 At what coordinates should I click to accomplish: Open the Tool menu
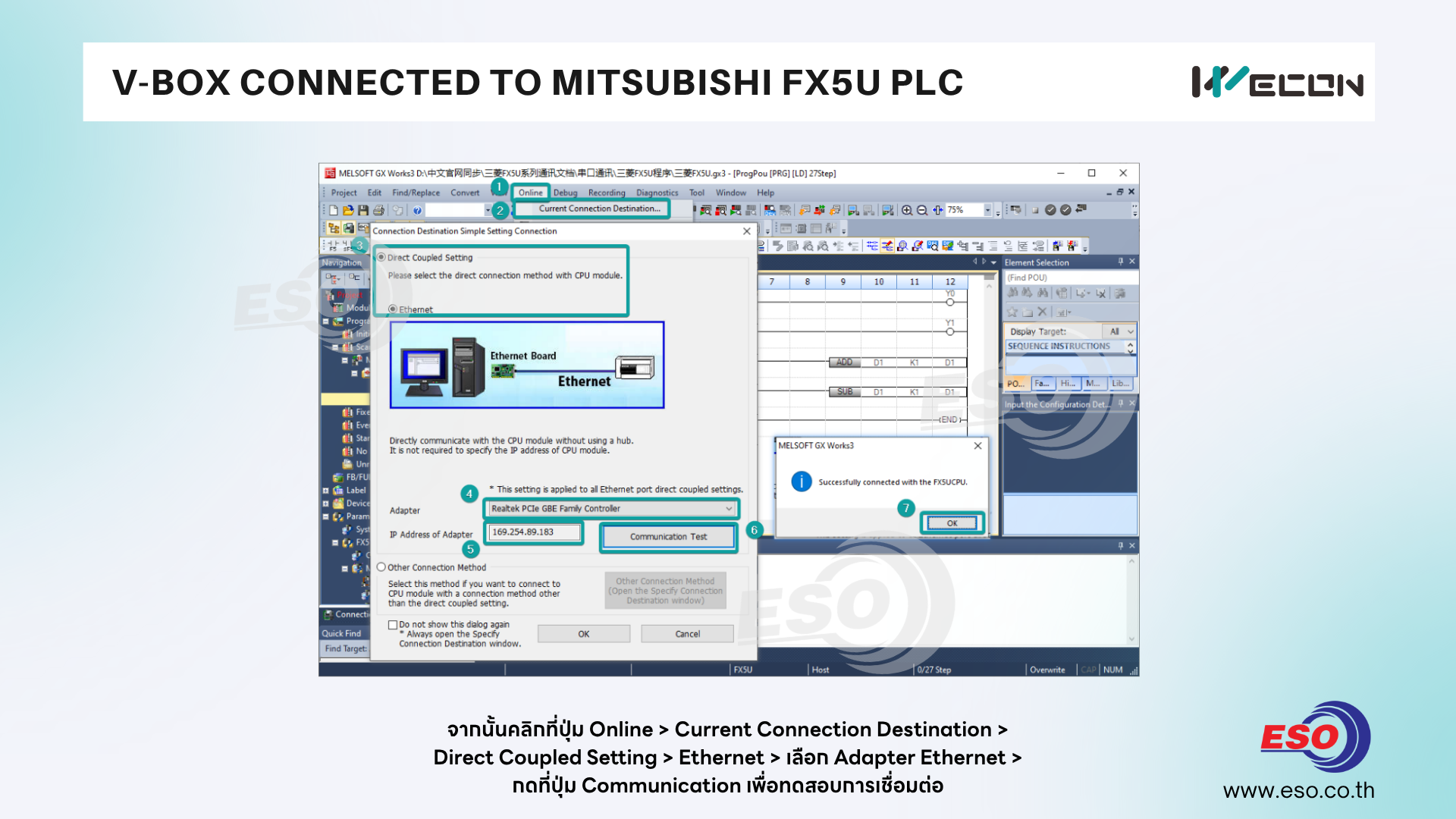pos(697,193)
